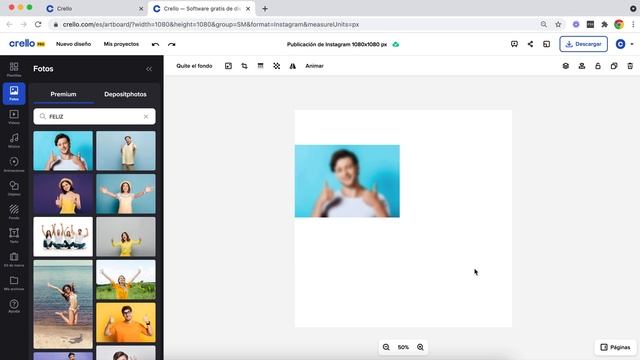Open the 50% zoom level control
This screenshot has height=360, width=640.
click(x=403, y=347)
